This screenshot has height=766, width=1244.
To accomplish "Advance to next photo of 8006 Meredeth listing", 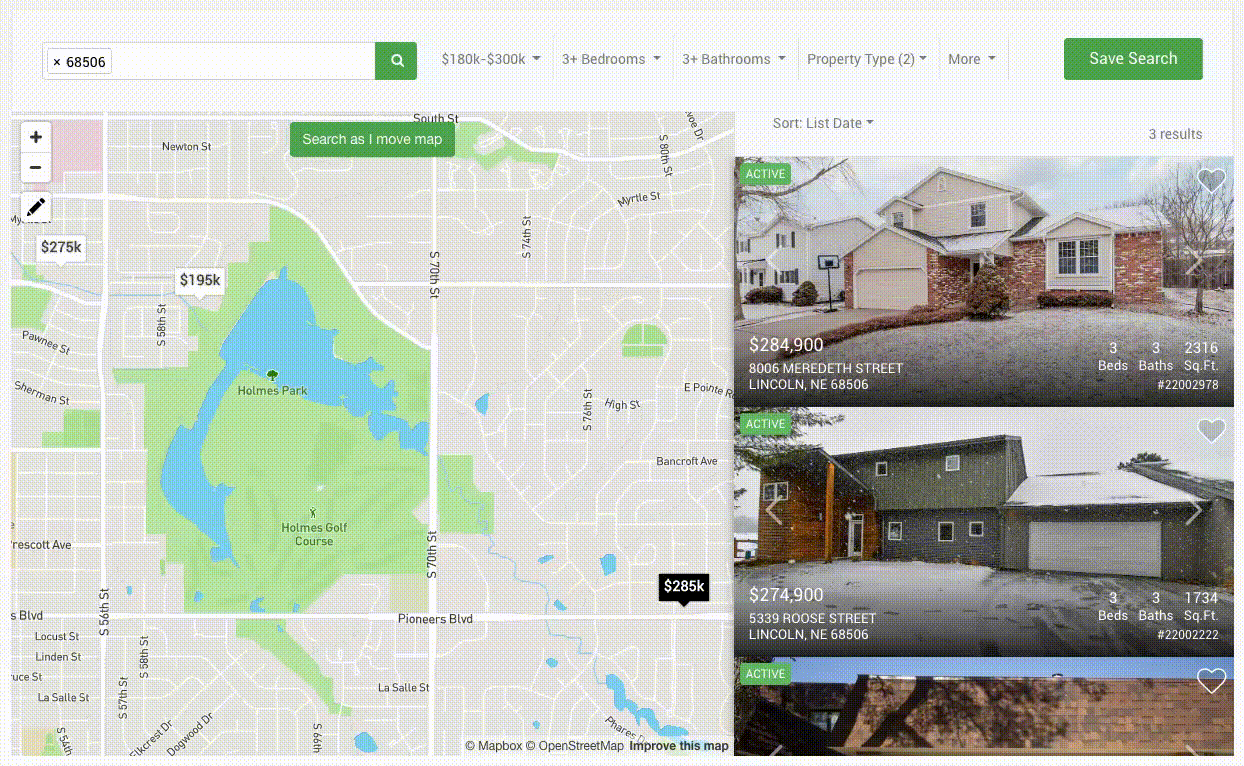I will click(1196, 261).
